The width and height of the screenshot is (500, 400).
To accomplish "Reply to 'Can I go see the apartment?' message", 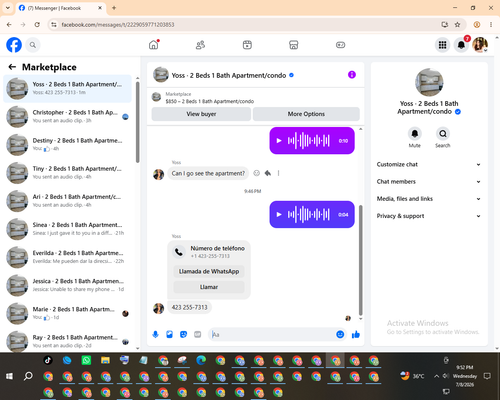I will click(x=268, y=173).
